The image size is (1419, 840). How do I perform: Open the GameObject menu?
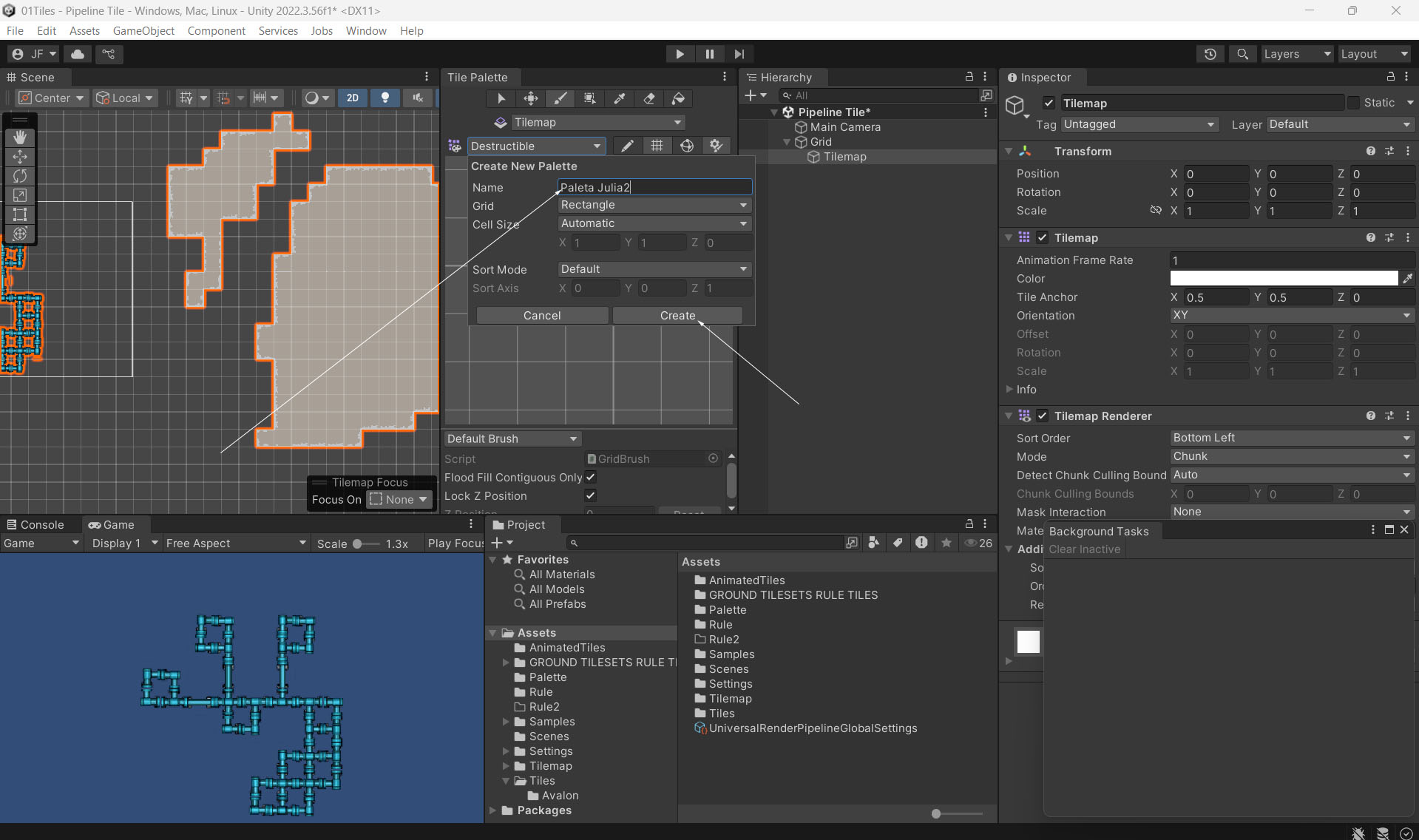point(143,30)
